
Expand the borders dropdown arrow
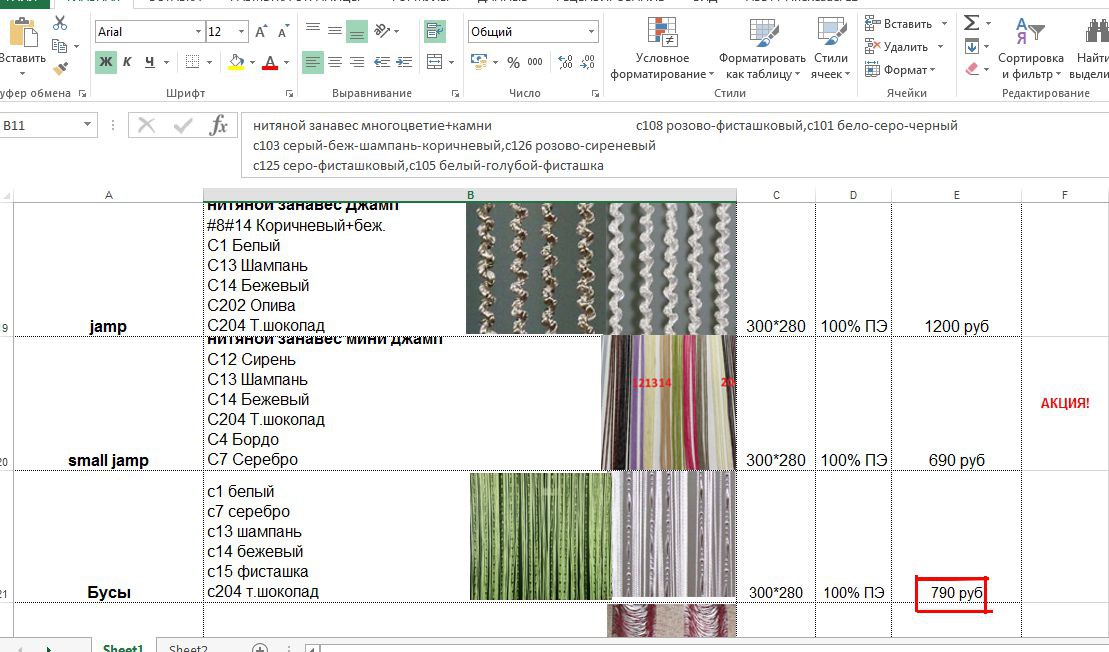pos(209,62)
